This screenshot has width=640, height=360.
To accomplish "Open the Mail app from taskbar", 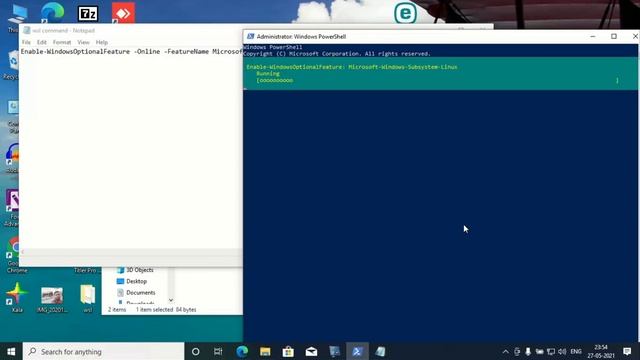I will coord(311,351).
